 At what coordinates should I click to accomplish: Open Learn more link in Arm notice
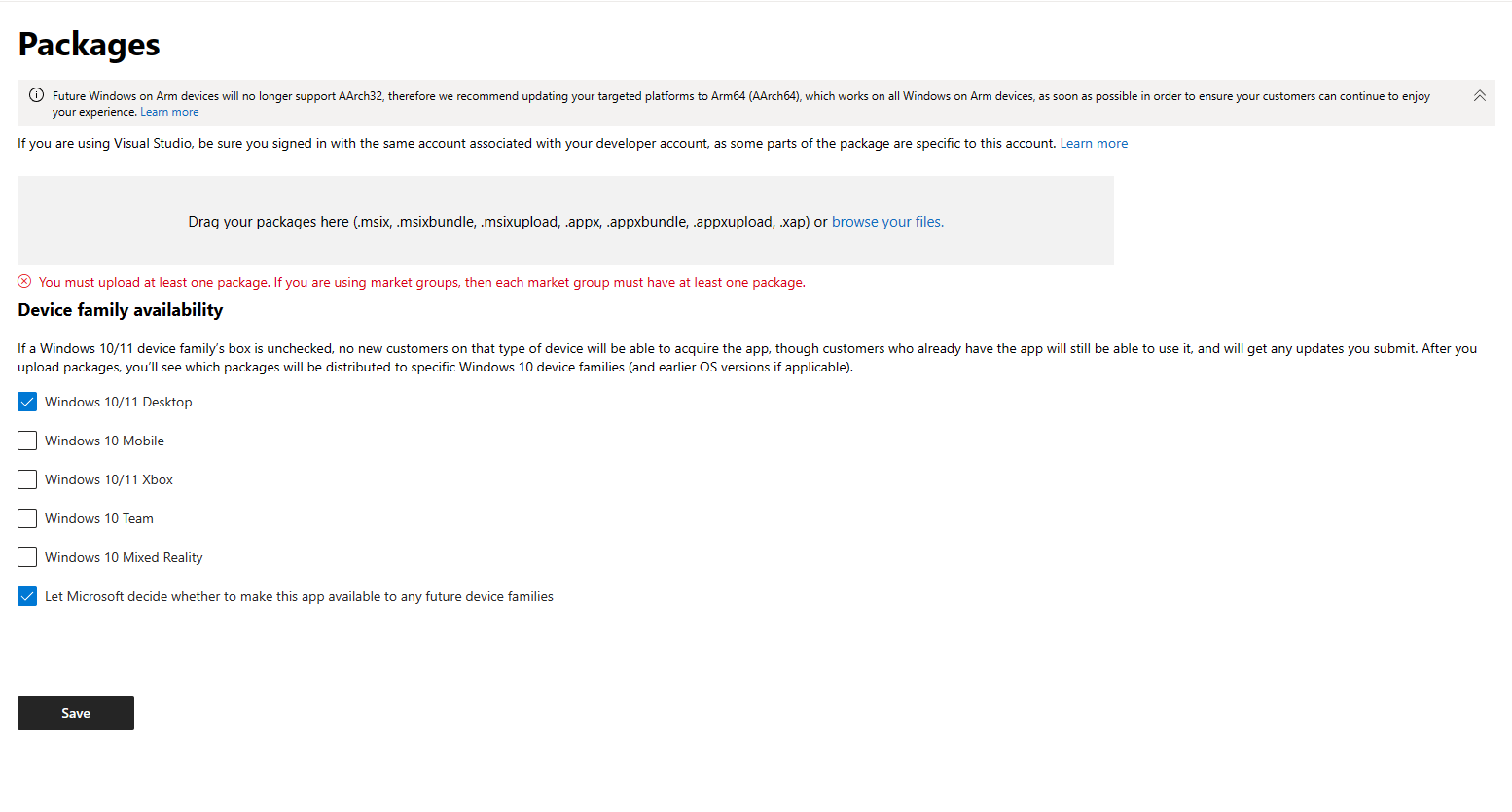169,112
